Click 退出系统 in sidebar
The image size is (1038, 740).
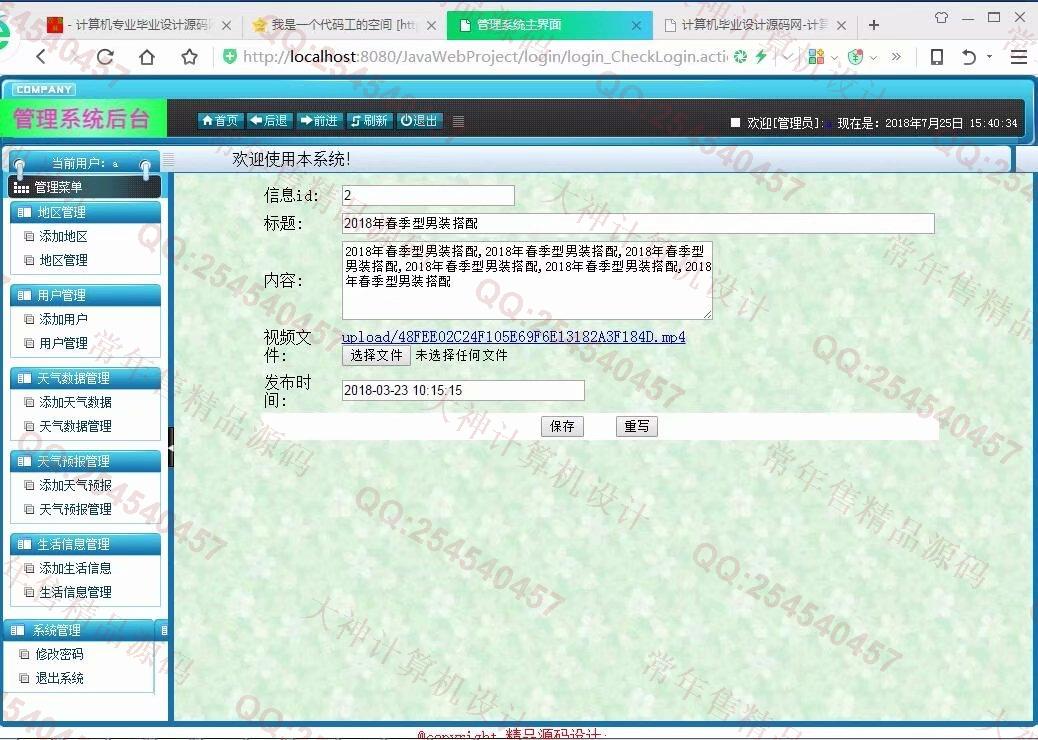pyautogui.click(x=60, y=678)
